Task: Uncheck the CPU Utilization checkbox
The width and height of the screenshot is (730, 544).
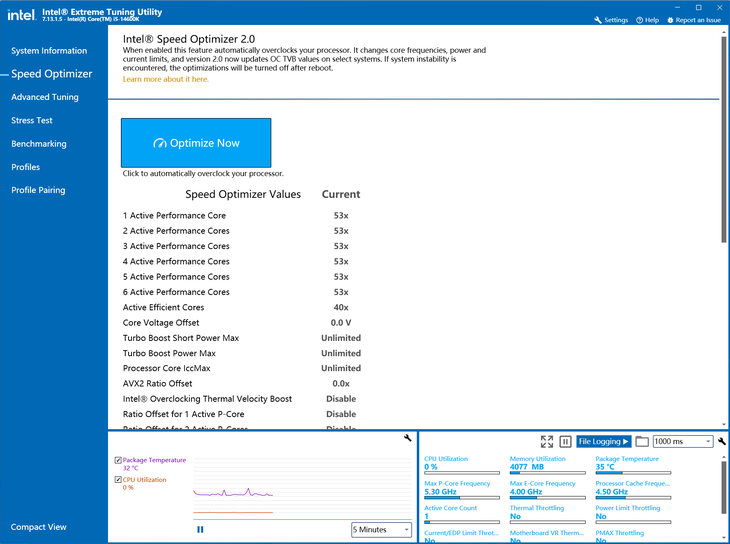Action: (119, 480)
